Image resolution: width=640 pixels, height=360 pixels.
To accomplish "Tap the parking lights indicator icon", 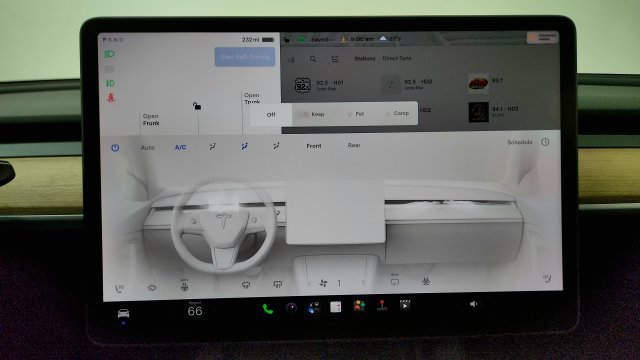I will click(x=110, y=83).
